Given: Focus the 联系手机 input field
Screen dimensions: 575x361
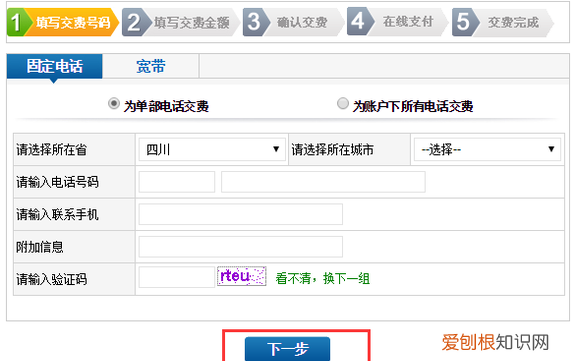Looking at the screenshot, I should pos(241,214).
